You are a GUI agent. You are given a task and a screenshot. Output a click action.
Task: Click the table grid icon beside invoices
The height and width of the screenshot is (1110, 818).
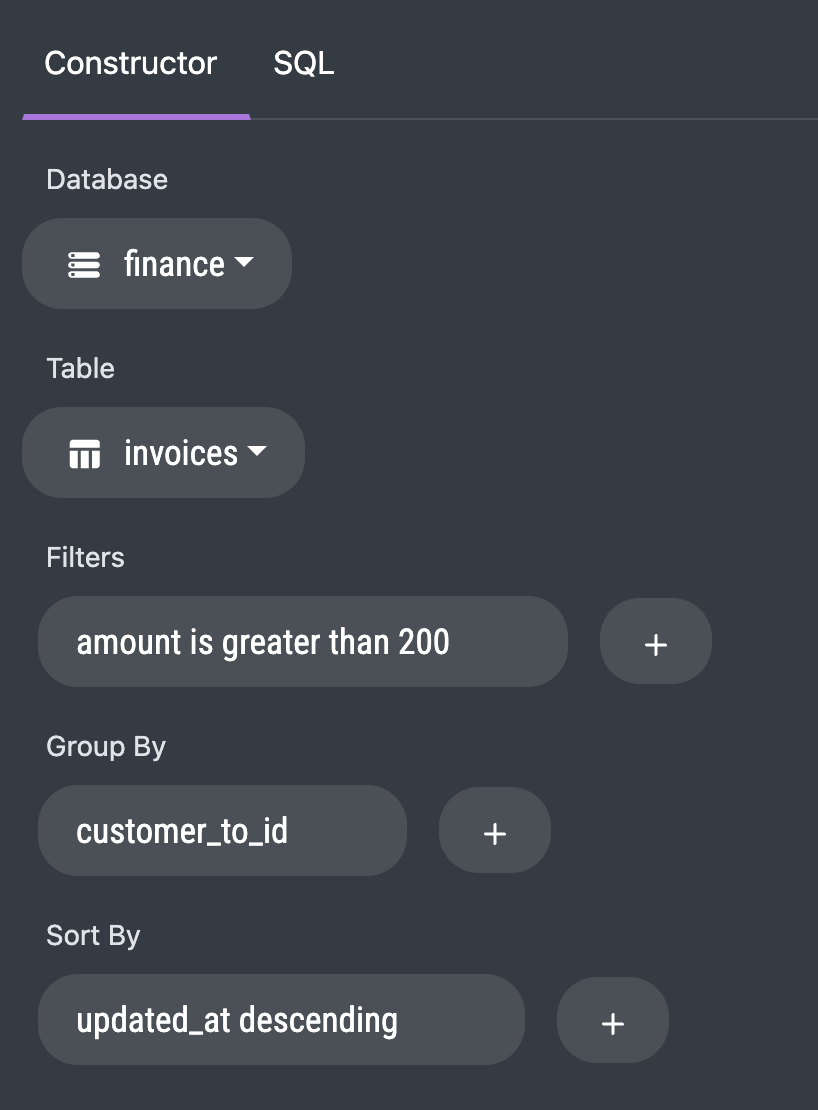click(84, 454)
